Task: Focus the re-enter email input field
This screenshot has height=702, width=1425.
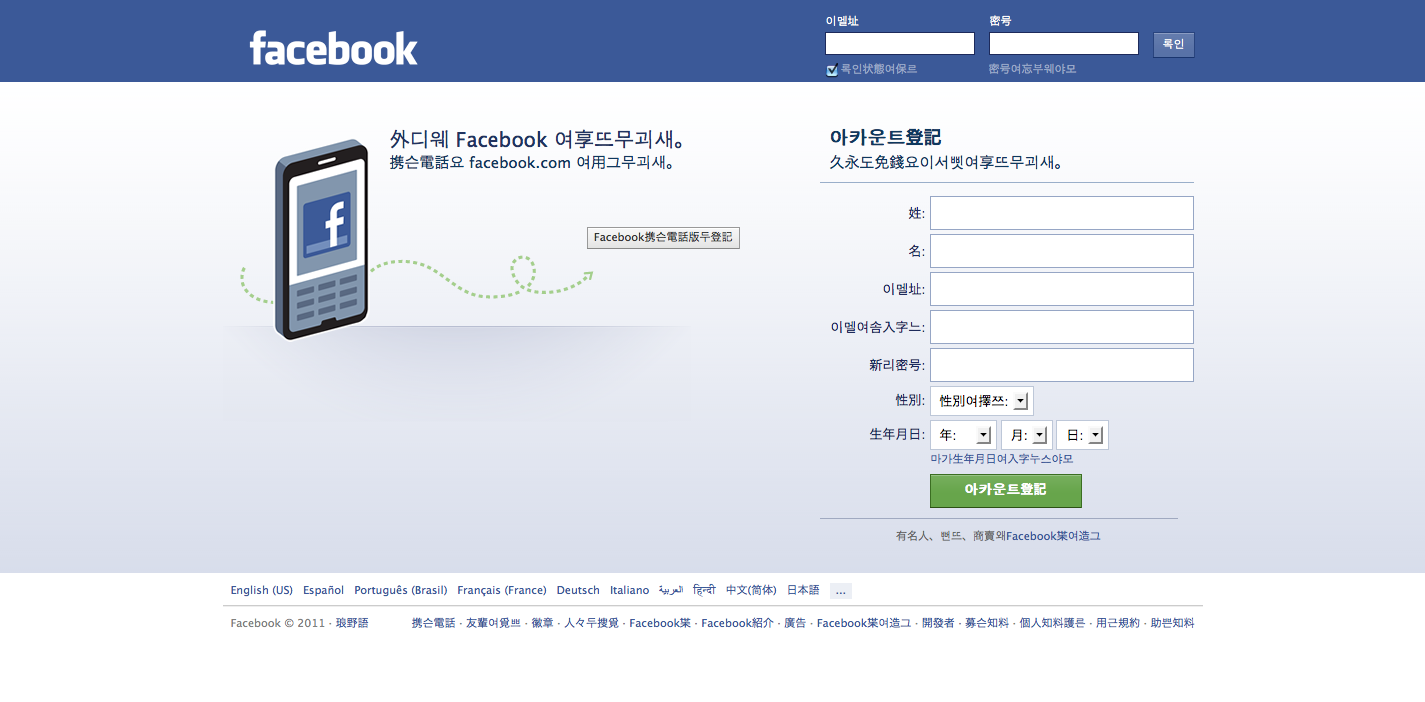Action: (x=1062, y=327)
